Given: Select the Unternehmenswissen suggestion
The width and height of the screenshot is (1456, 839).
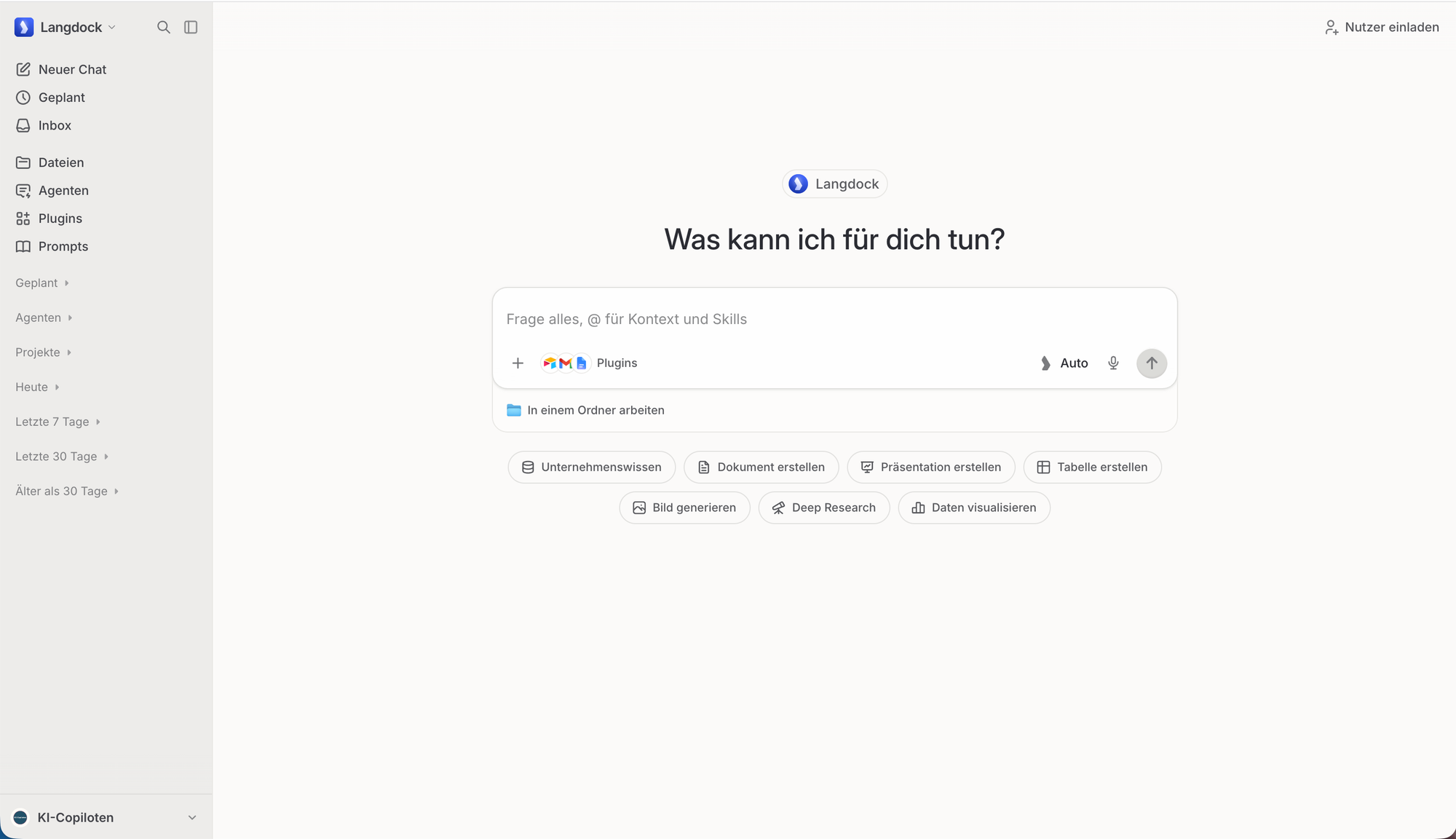Looking at the screenshot, I should (x=591, y=467).
